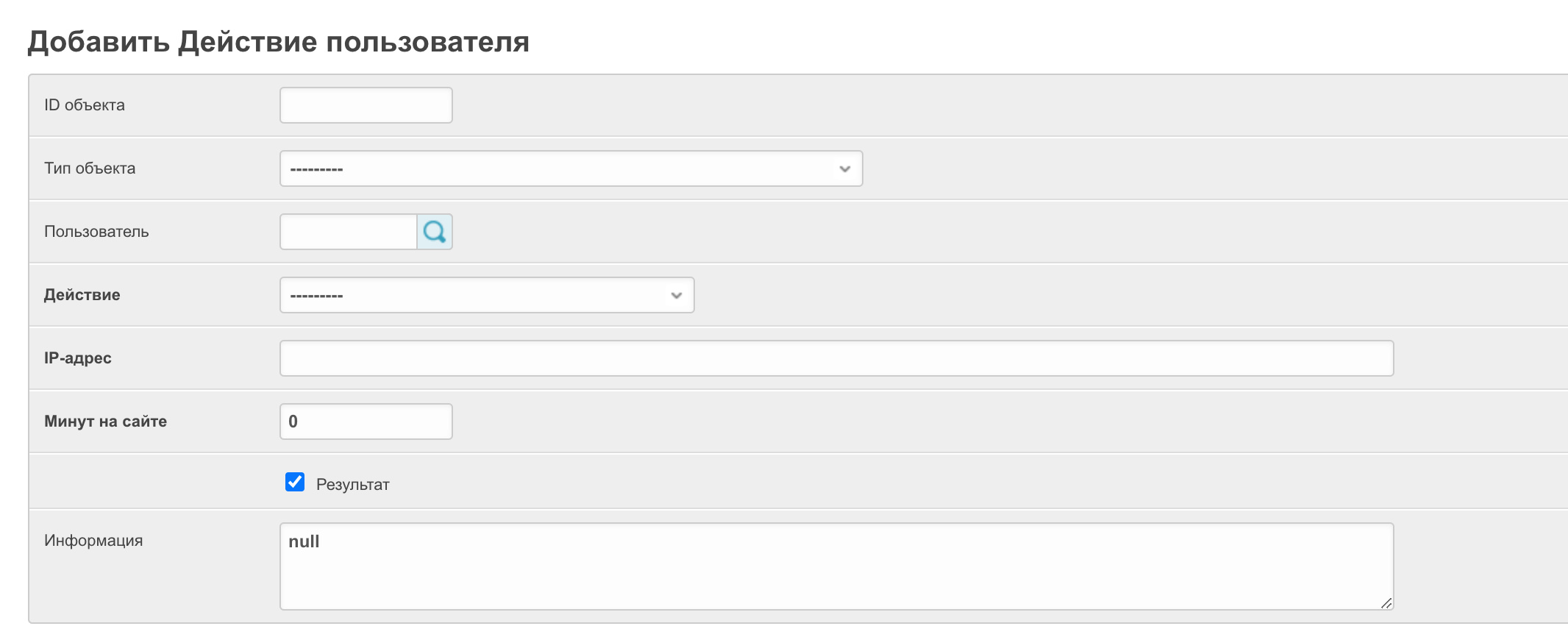Click the Пользователь label
Screen dimensions: 1568x640
click(96, 232)
